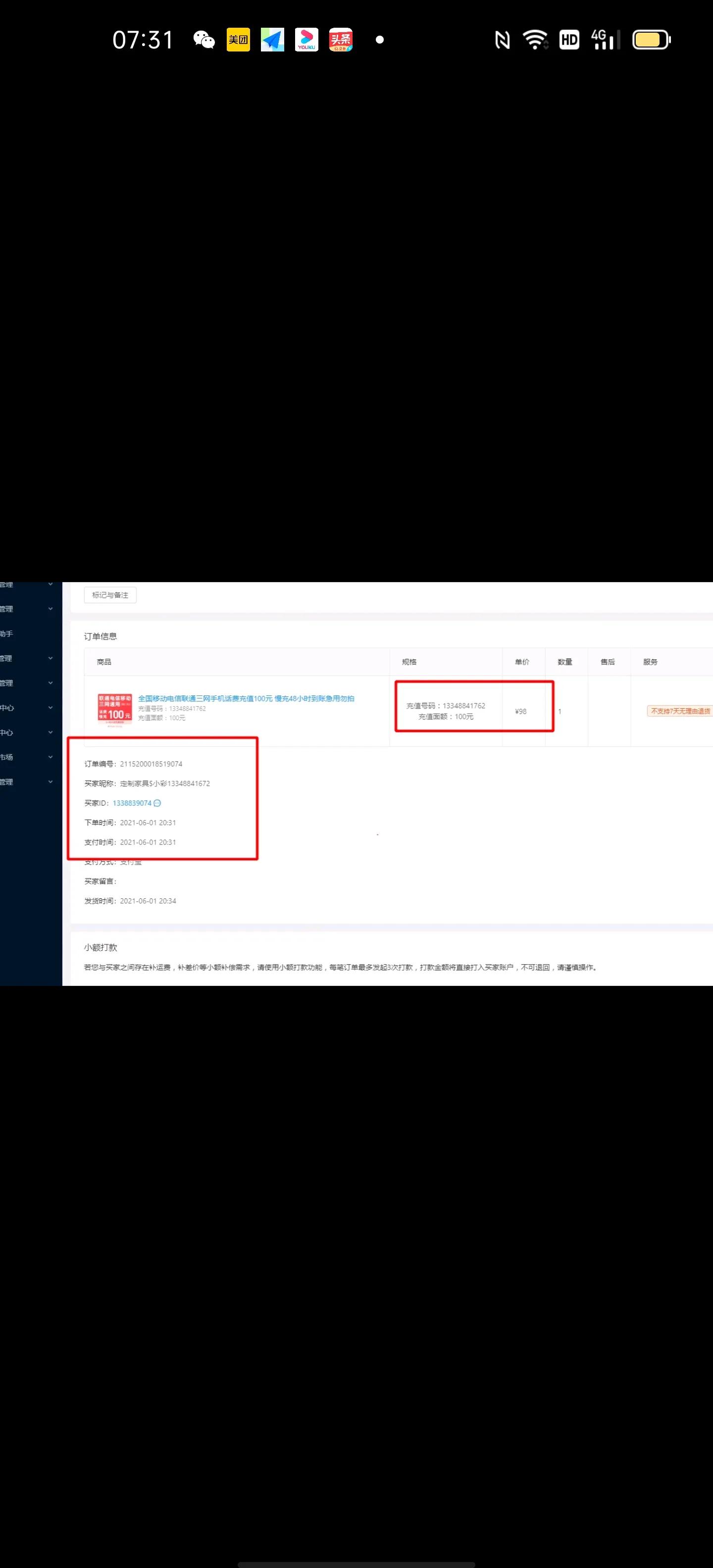This screenshot has width=713, height=1568.
Task: Select the 下单时间 value 2021-06-01 20:31
Action: (148, 822)
